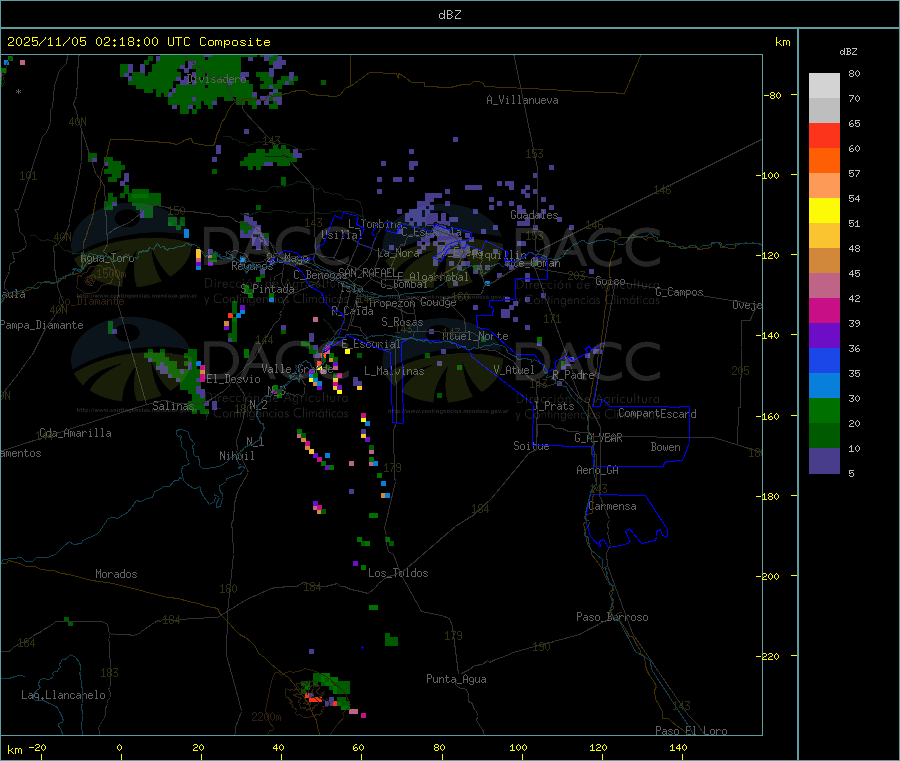
Task: Click the dBZ title at top center
Action: click(449, 14)
